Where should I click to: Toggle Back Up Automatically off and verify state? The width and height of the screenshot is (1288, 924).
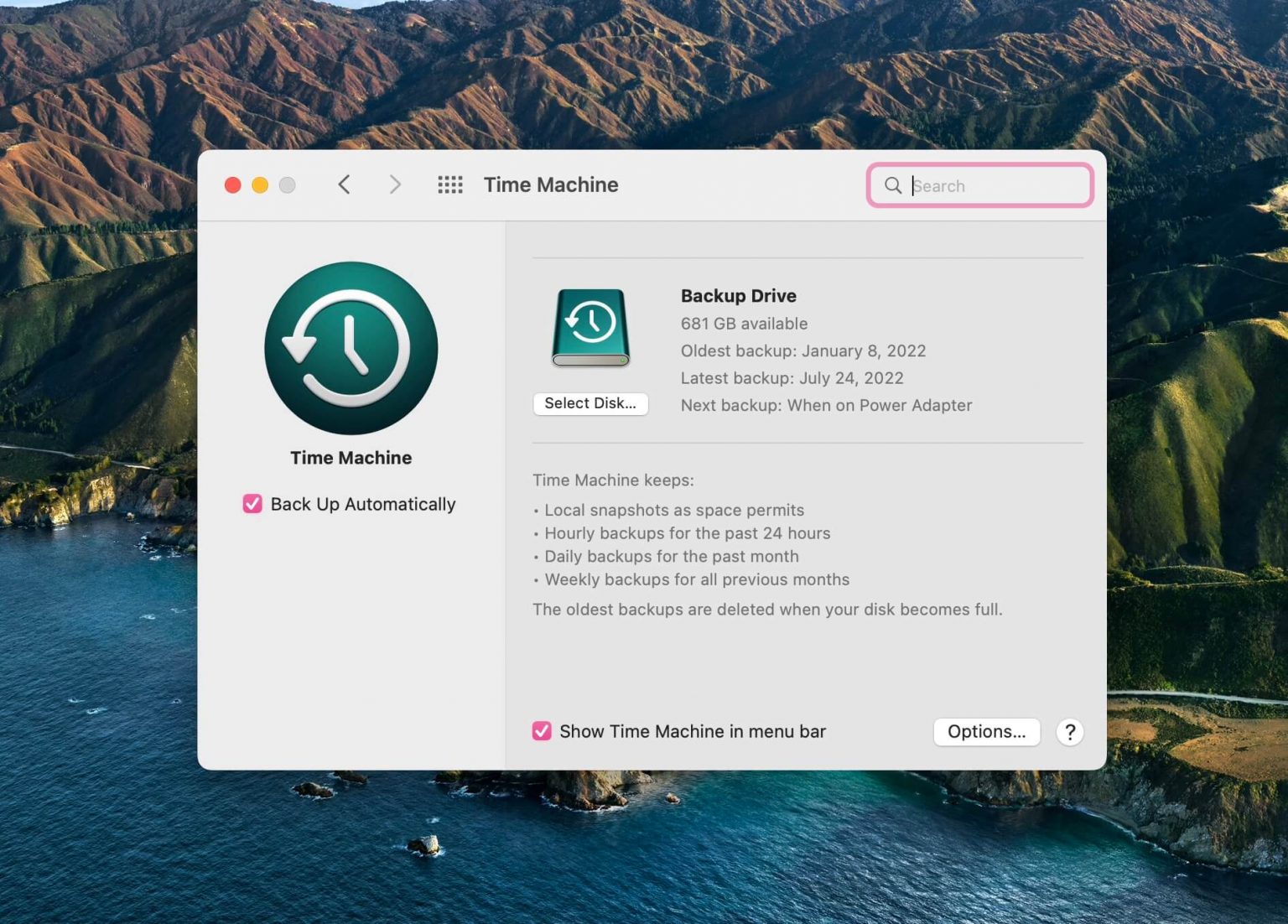252,504
